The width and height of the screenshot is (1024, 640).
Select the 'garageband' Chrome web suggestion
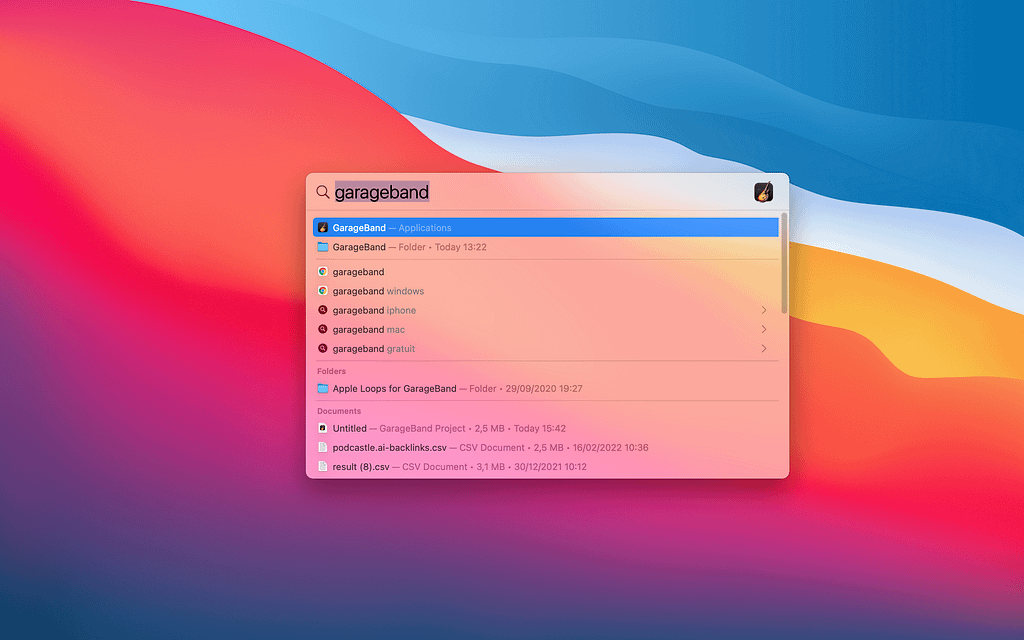pyautogui.click(x=546, y=272)
